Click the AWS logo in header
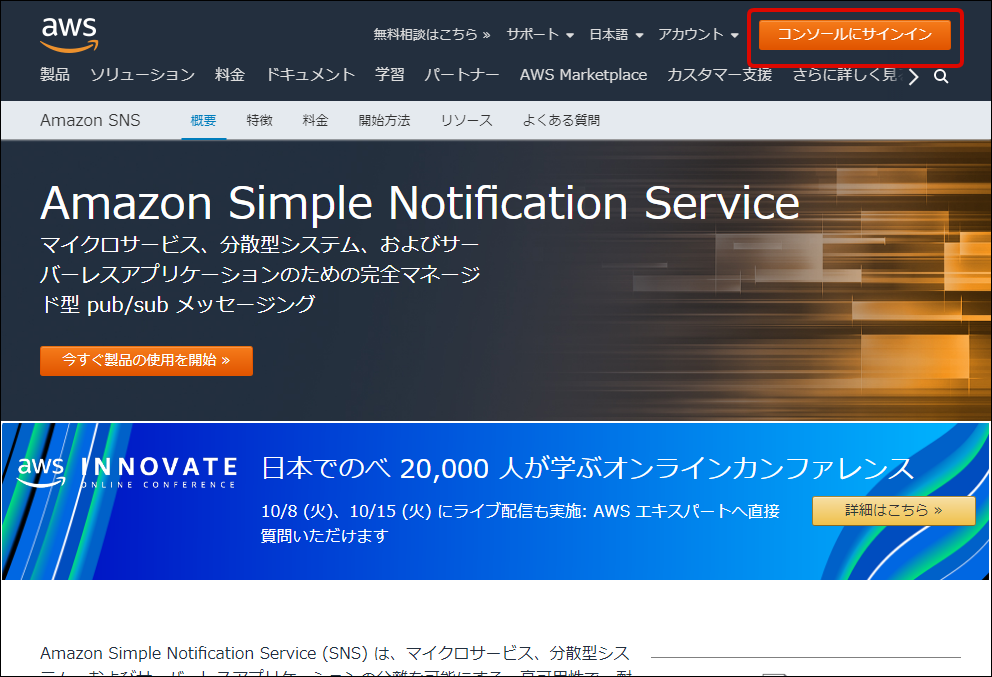The width and height of the screenshot is (992, 677). coord(69,35)
